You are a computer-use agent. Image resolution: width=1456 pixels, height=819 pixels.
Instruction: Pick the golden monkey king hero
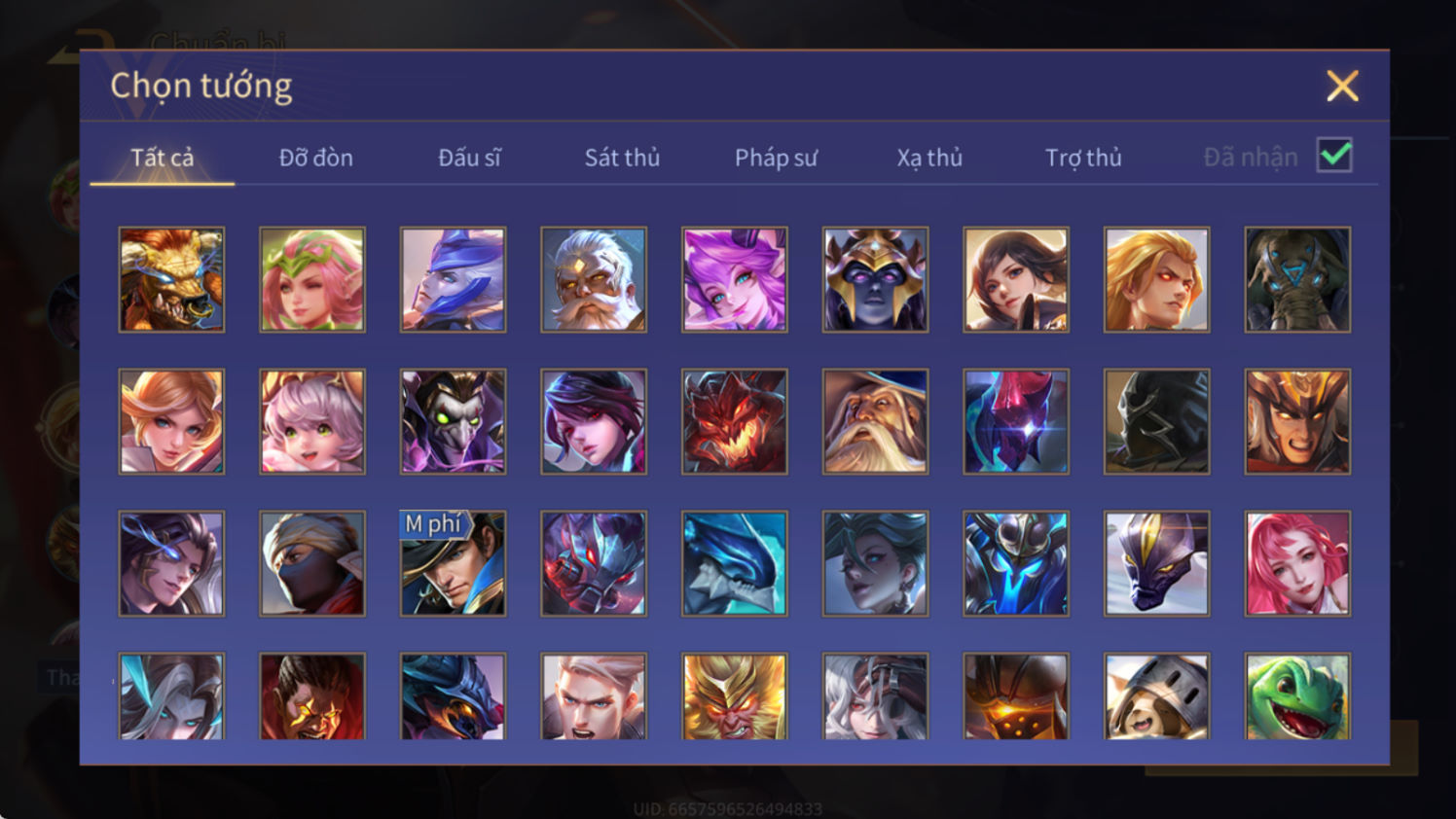(735, 696)
